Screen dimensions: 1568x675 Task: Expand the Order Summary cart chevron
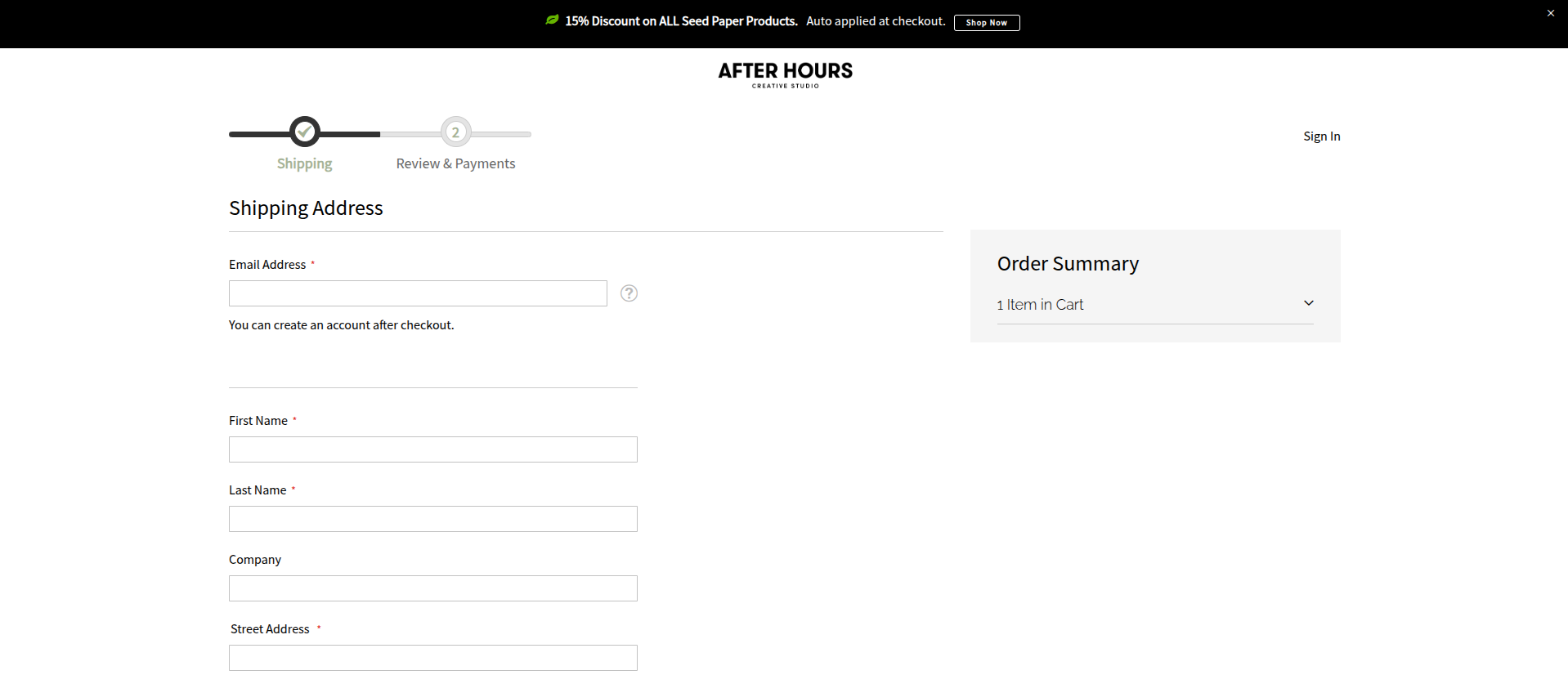[1308, 303]
